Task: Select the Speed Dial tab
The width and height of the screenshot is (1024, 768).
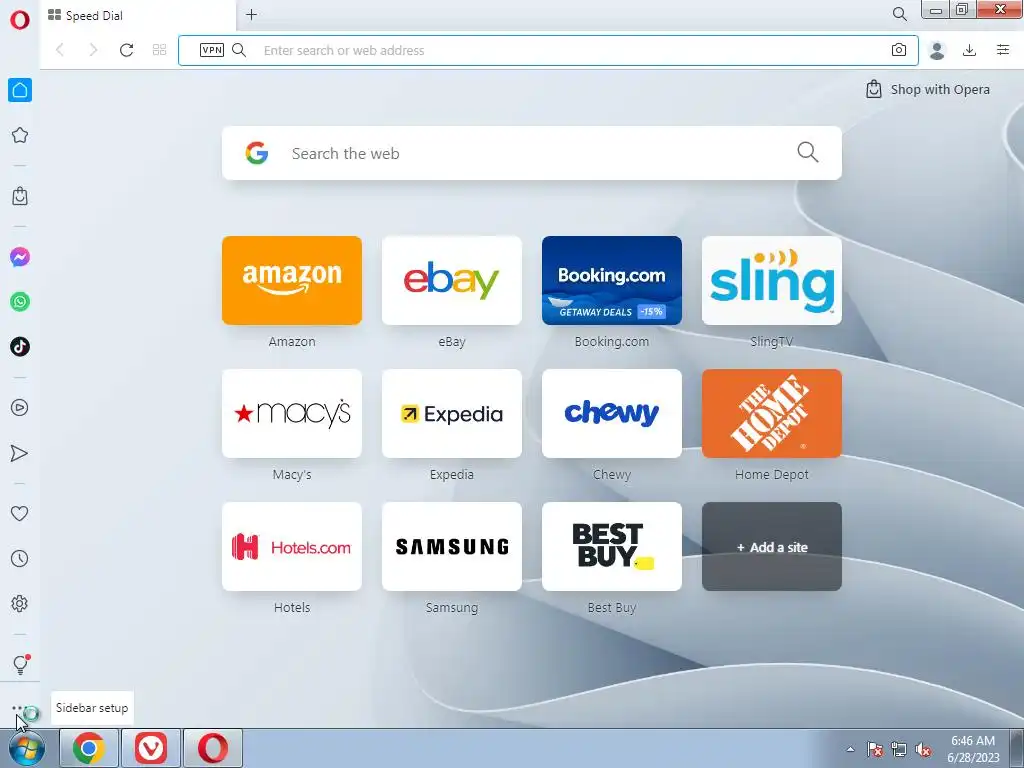Action: [137, 16]
